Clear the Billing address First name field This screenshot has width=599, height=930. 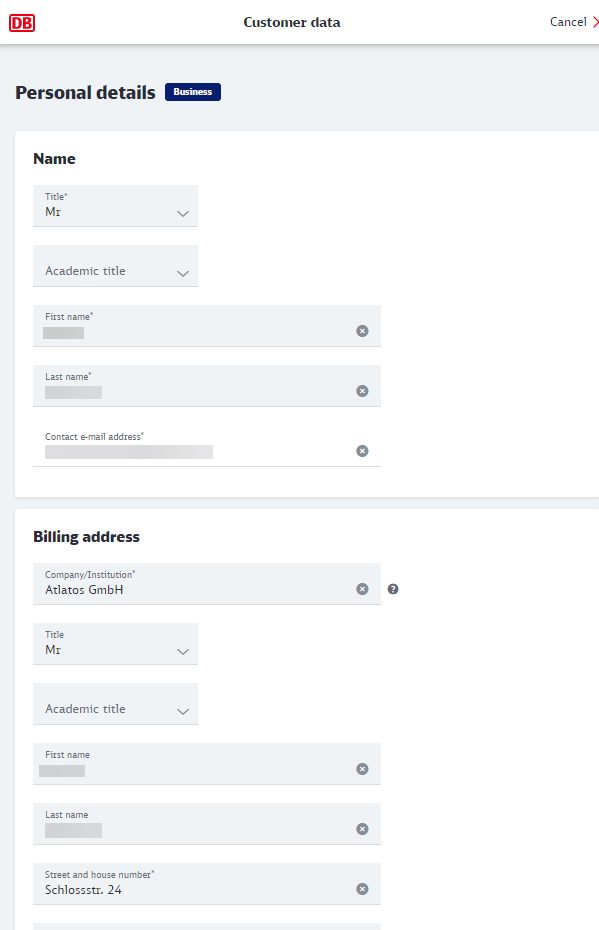click(x=362, y=769)
